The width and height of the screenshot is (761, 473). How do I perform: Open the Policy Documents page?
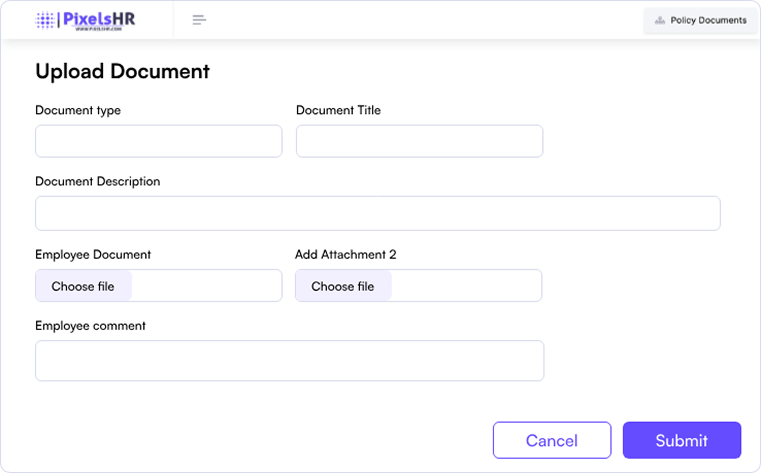coord(700,20)
